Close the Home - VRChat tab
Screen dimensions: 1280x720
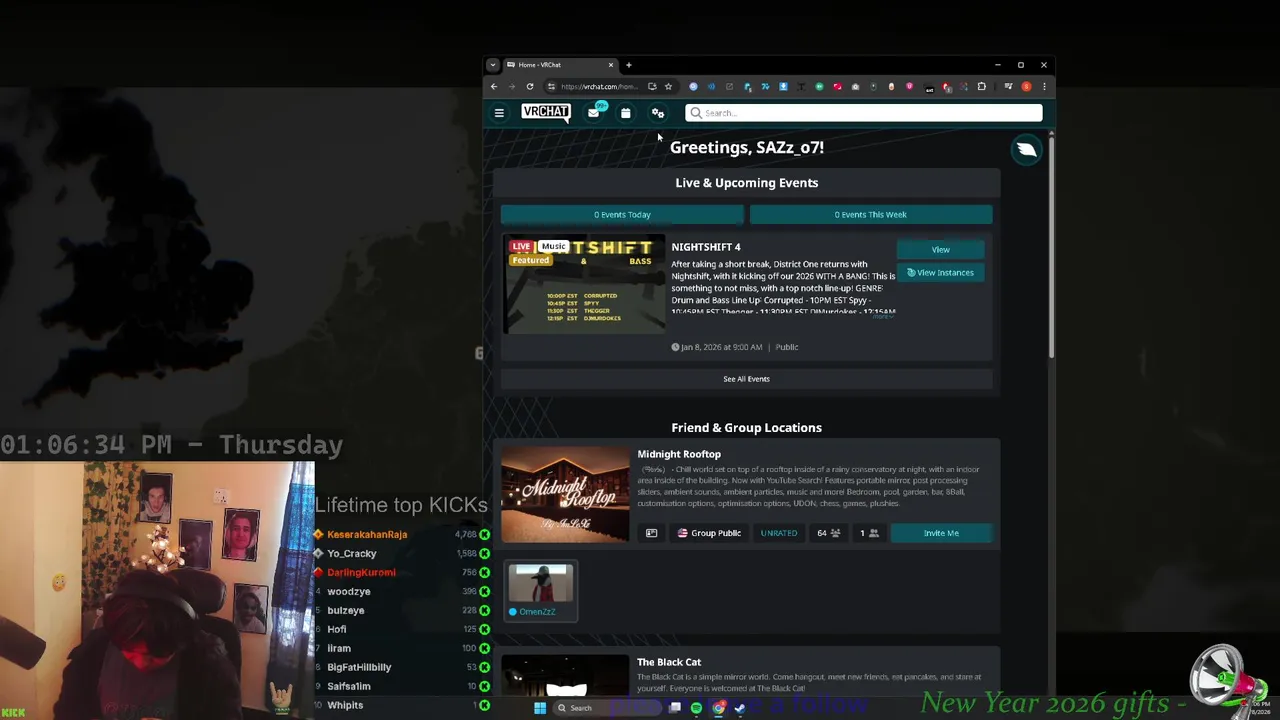611,65
